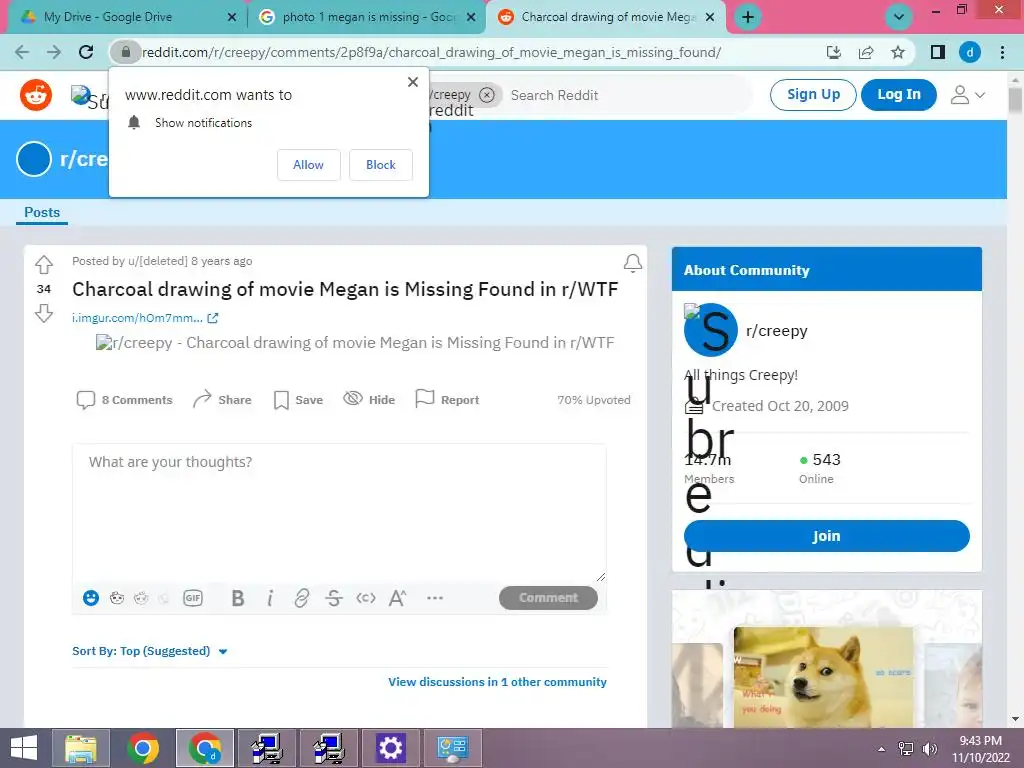The width and height of the screenshot is (1024, 768).
Task: Hide this post
Action: (x=370, y=400)
